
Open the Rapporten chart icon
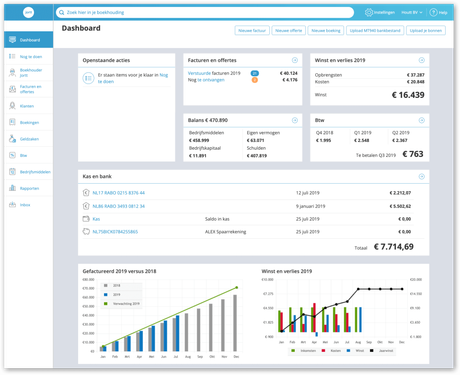tap(12, 188)
